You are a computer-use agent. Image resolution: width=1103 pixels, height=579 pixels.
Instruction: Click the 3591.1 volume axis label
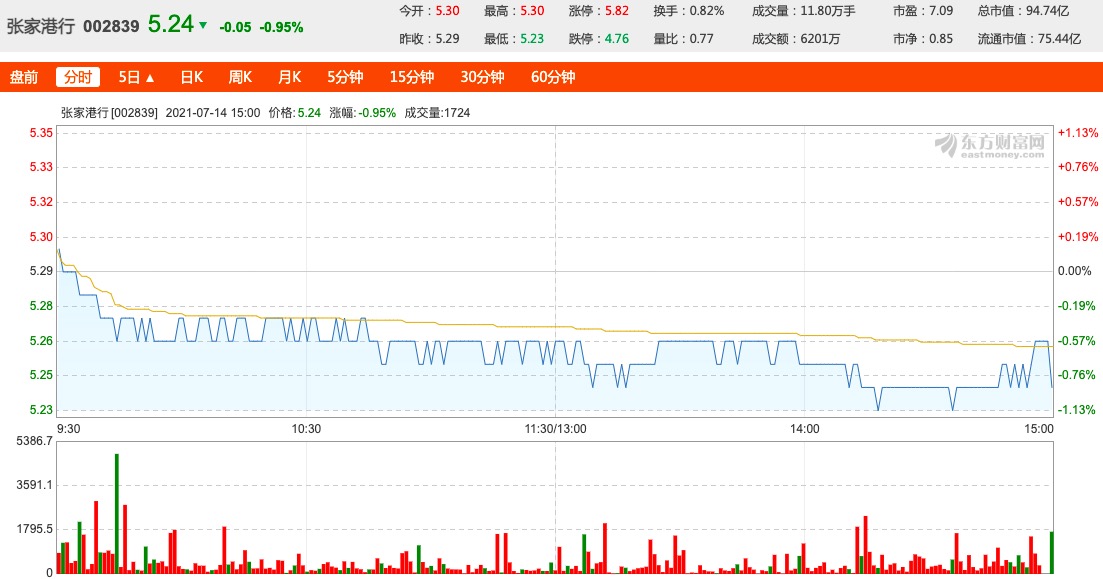click(x=34, y=485)
